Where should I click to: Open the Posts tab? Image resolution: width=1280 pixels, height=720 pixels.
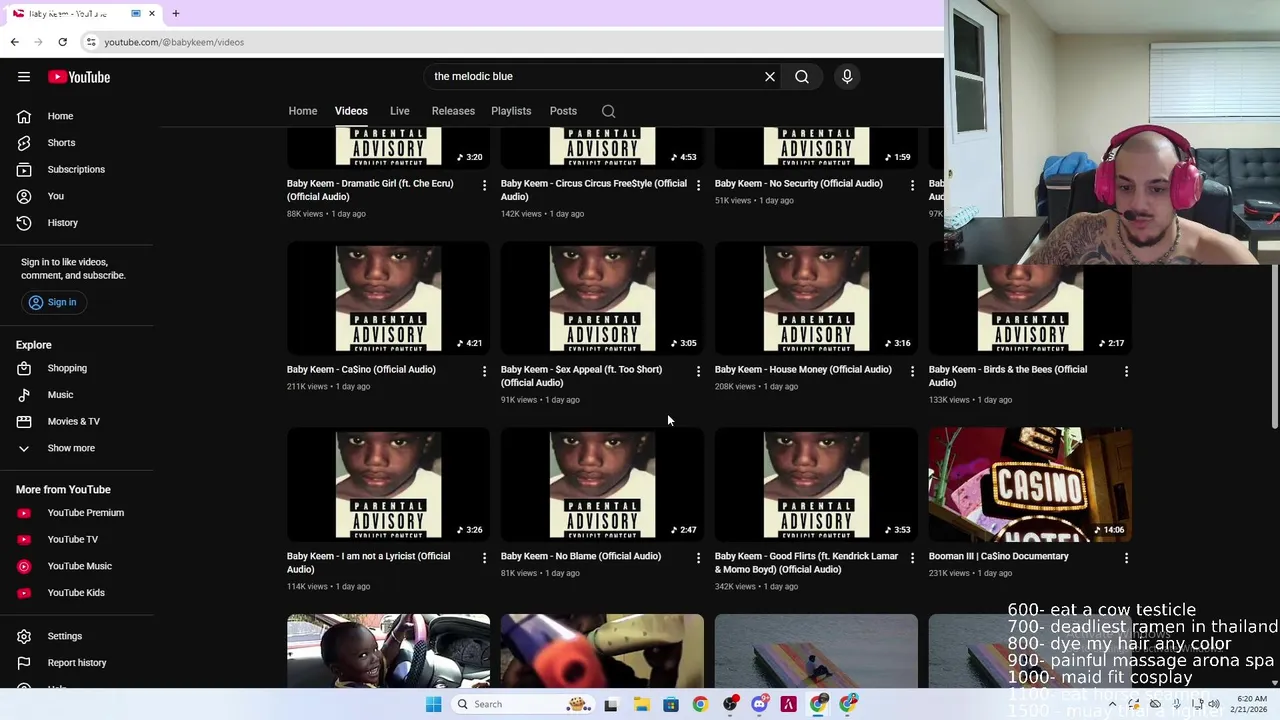point(563,111)
